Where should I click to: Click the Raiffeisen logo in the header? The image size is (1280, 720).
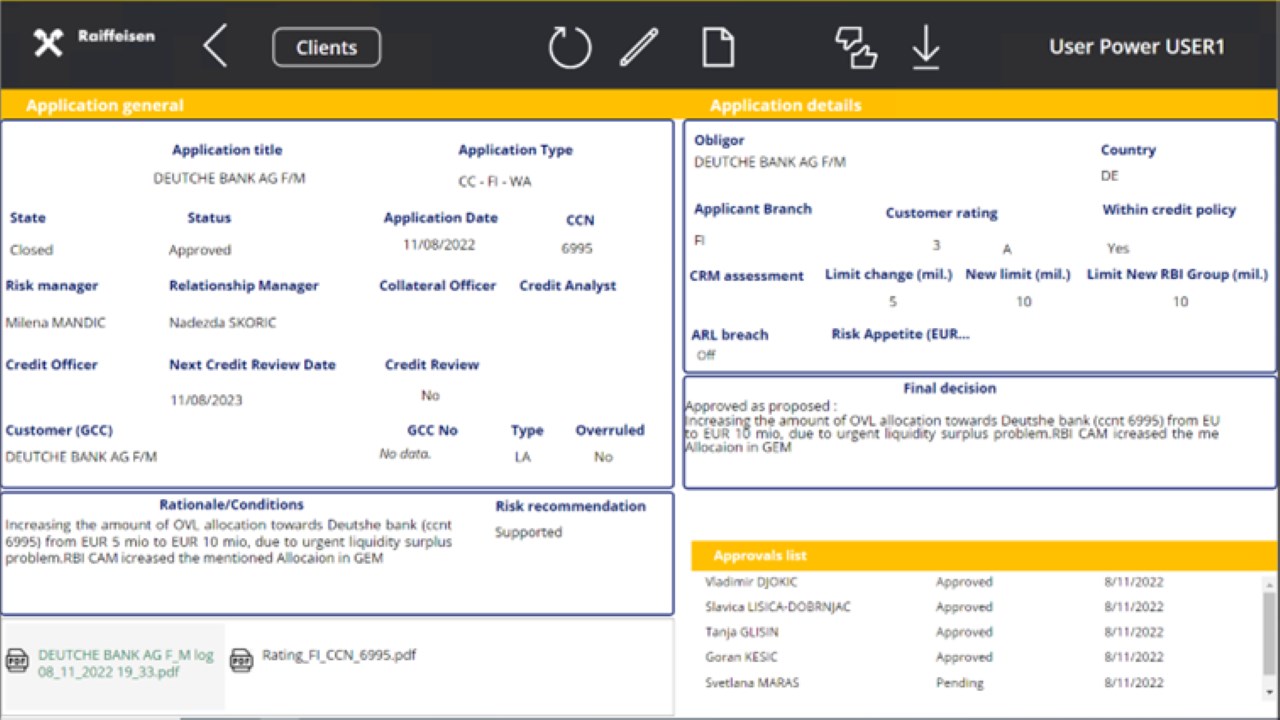coord(93,41)
